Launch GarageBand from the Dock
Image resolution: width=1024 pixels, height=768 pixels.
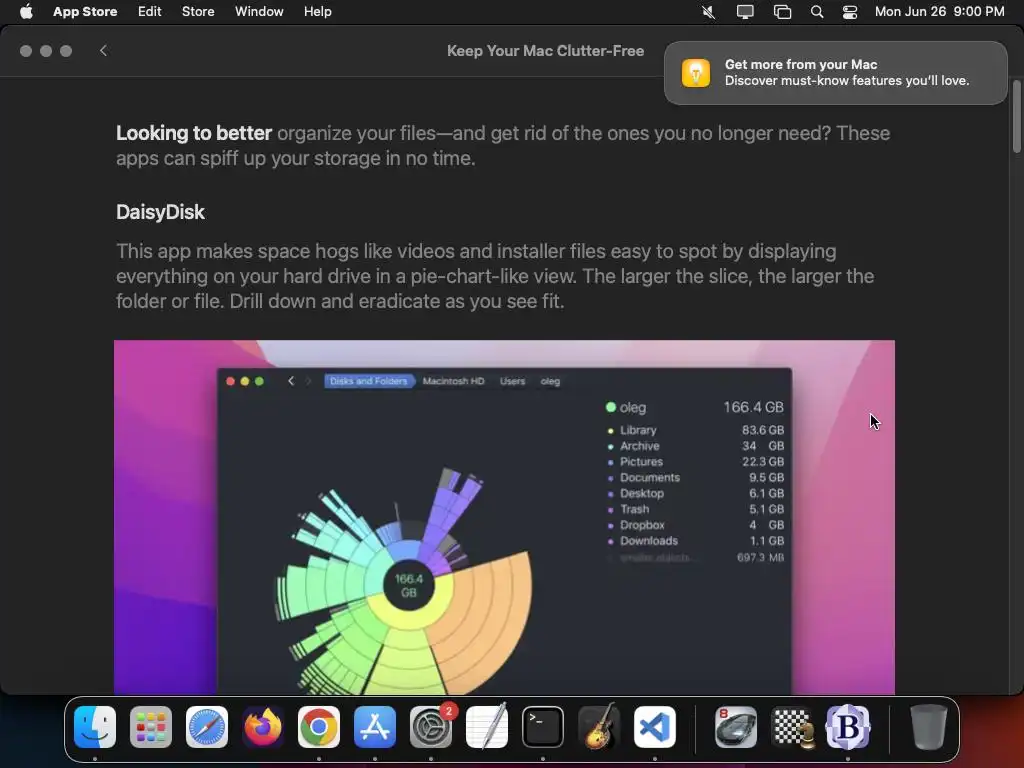coord(599,727)
